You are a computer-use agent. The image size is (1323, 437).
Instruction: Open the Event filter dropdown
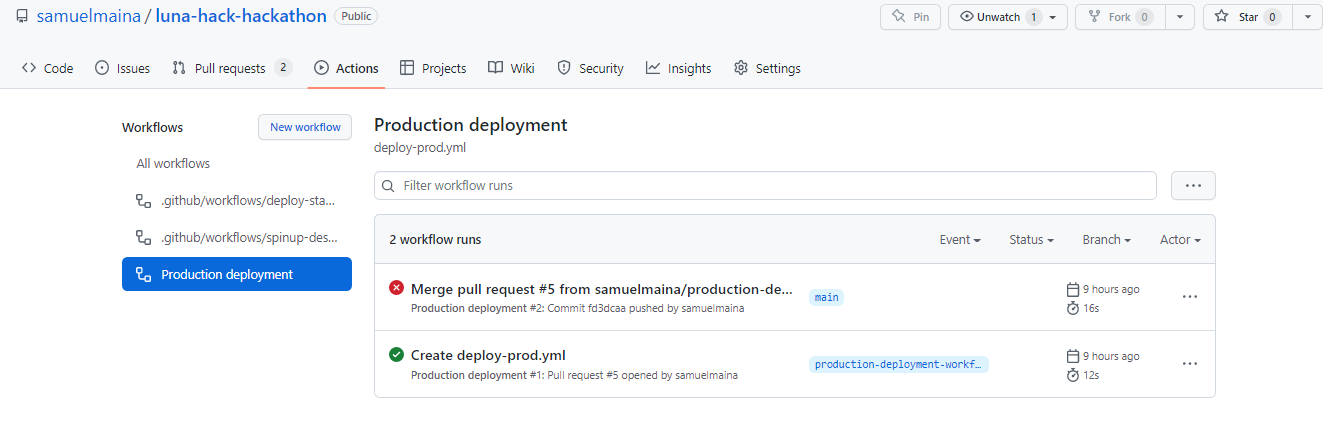click(959, 240)
